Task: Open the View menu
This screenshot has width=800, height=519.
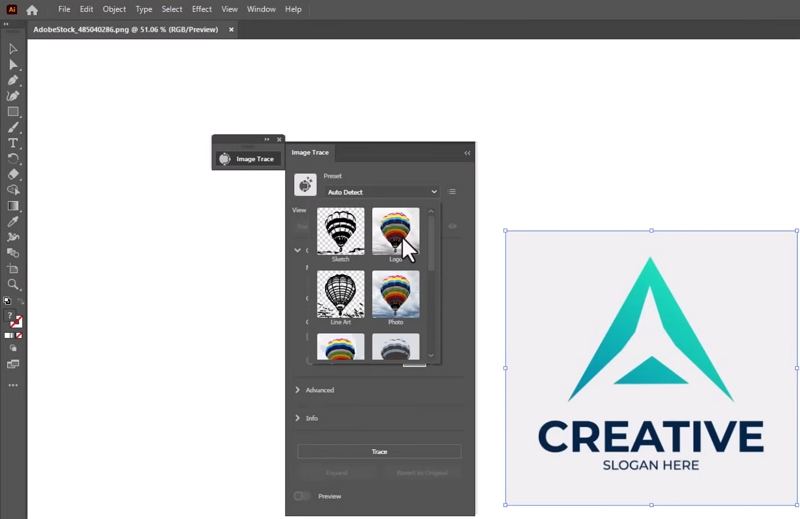Action: click(229, 9)
